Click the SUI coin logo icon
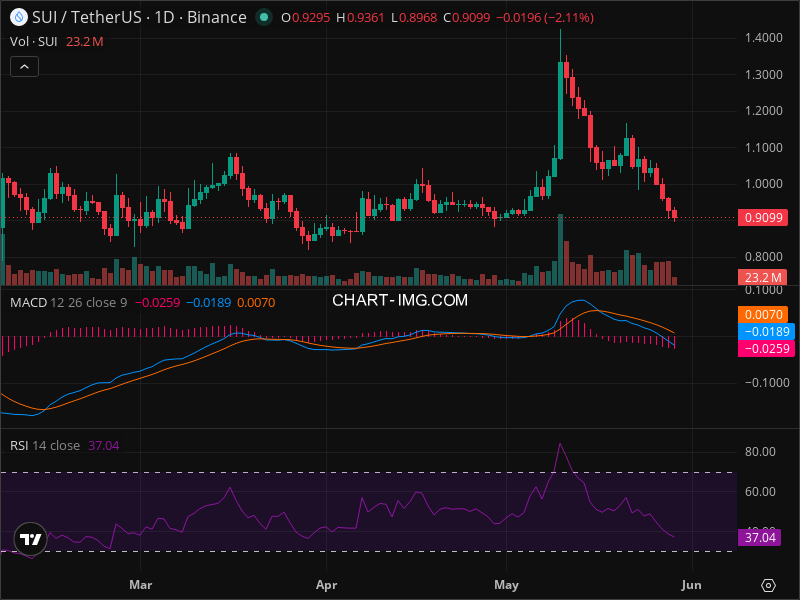This screenshot has width=800, height=600. tap(19, 17)
